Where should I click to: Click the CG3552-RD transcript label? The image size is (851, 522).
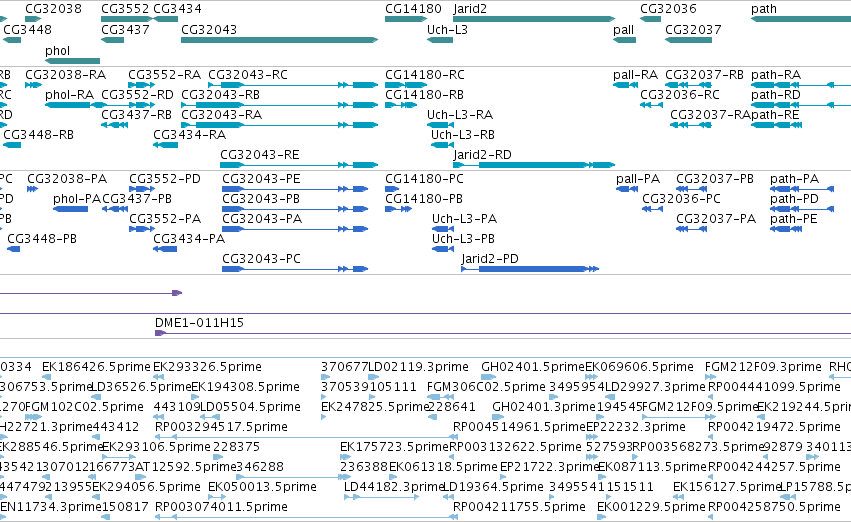click(x=137, y=94)
